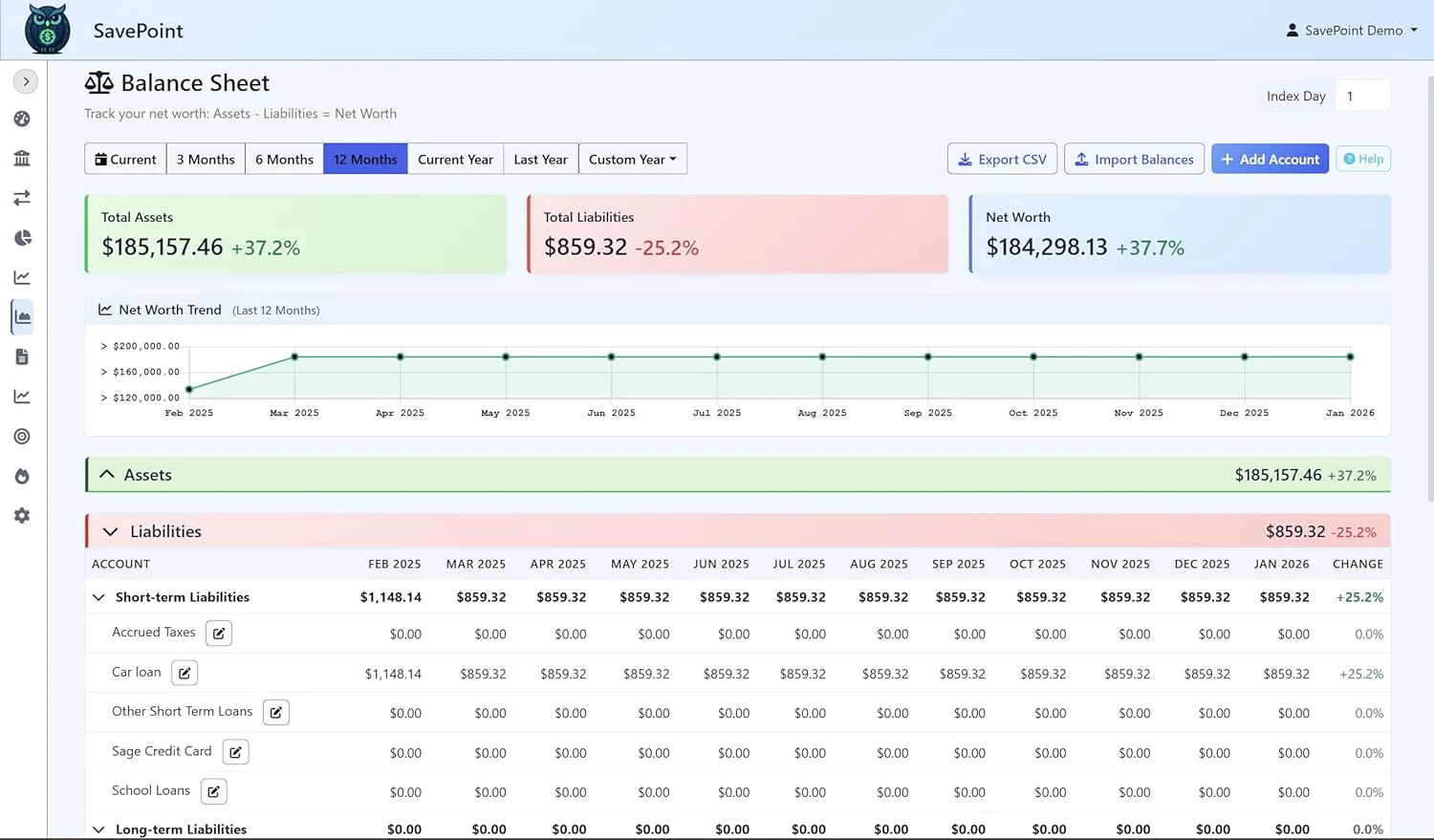Select the 6 Months period

click(x=284, y=159)
